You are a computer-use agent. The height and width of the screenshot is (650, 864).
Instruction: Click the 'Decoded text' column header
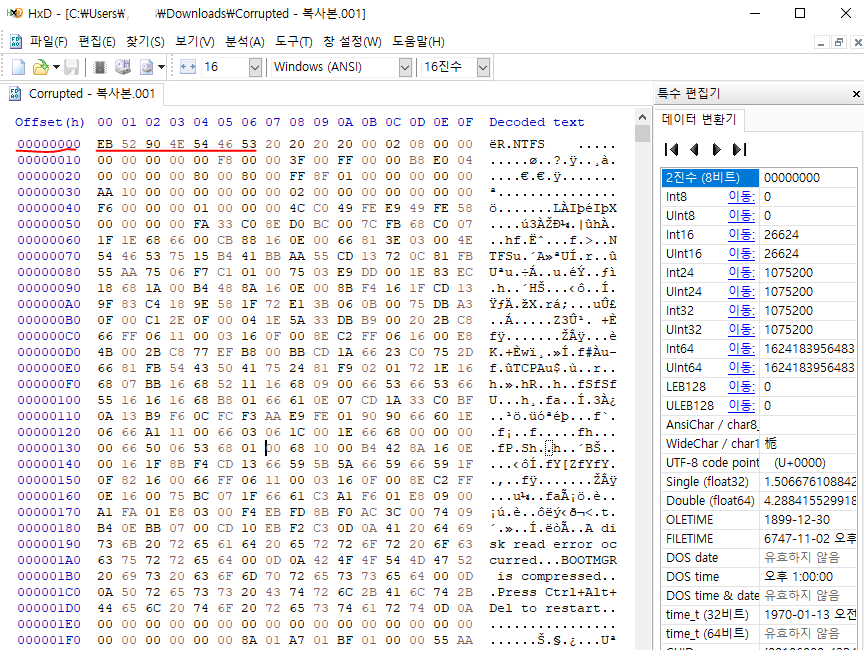click(x=537, y=122)
